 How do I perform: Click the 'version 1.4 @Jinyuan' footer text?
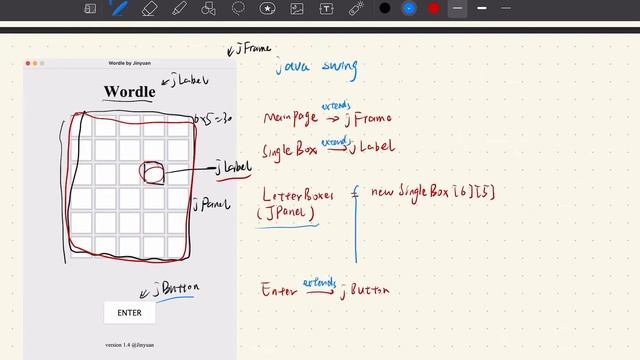click(129, 345)
